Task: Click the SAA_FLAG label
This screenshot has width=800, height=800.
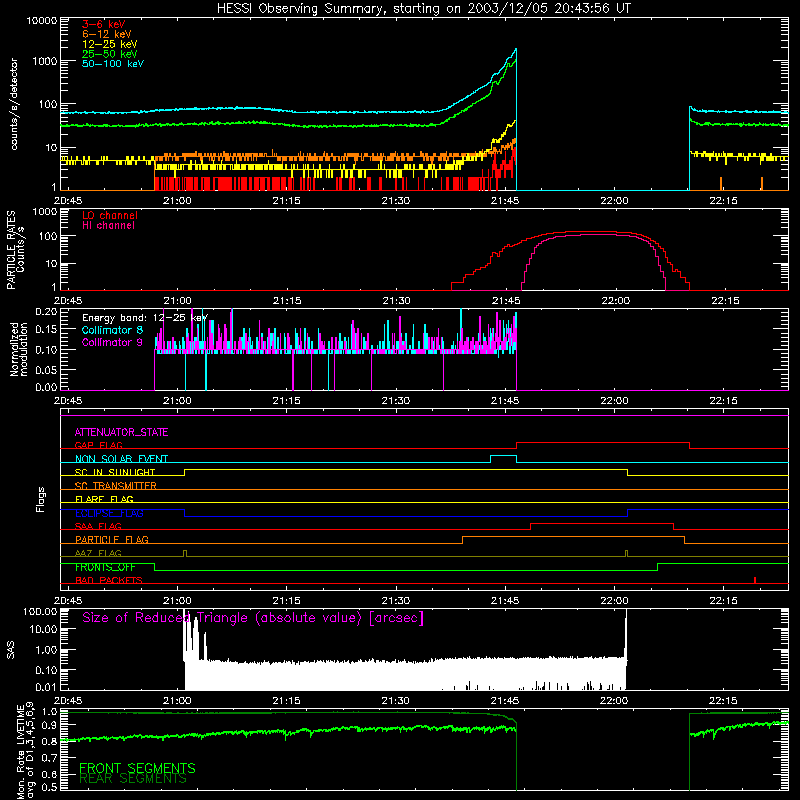Action: tap(98, 526)
